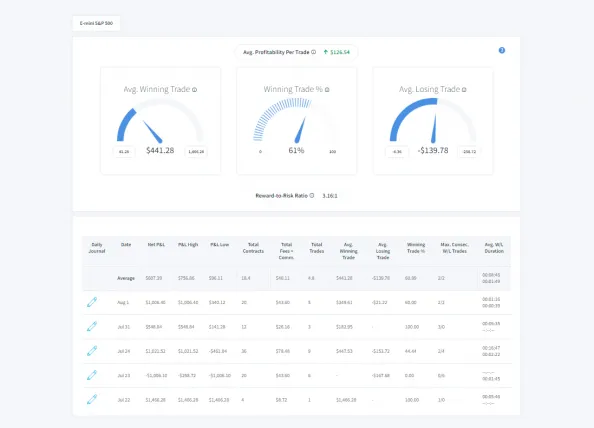
Task: Click info icon beside Avg. Profitability Per Trade
Action: pos(314,52)
